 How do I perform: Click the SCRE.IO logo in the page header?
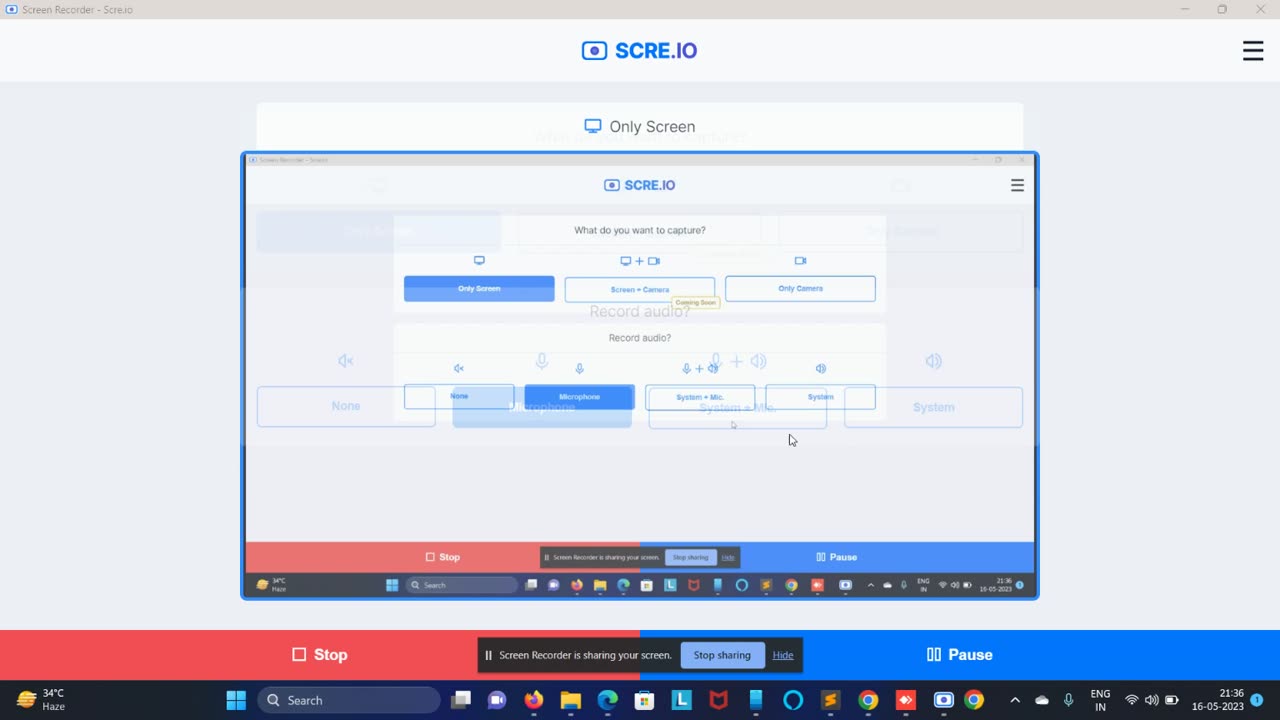640,51
